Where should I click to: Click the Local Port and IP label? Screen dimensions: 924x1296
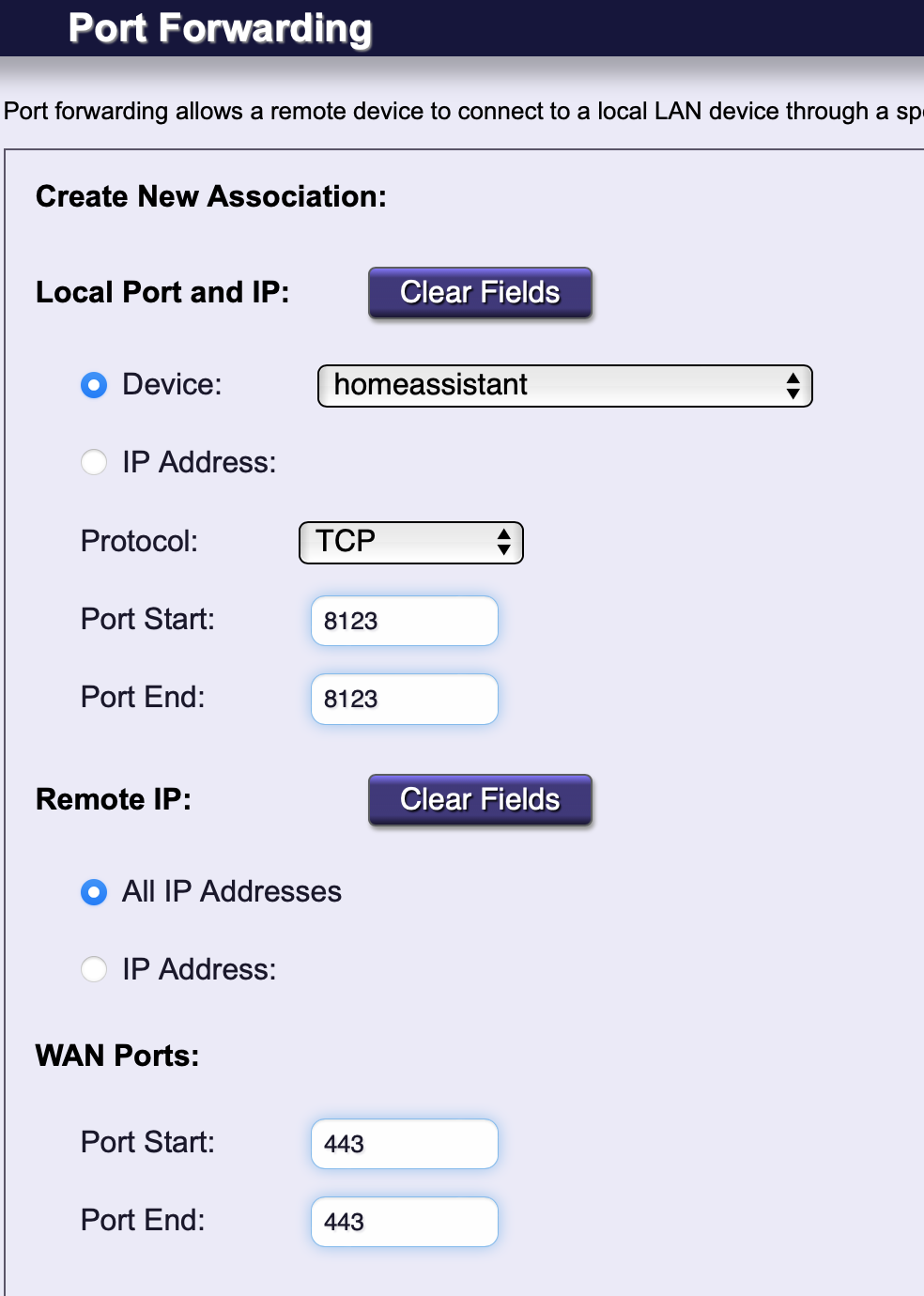tap(162, 292)
